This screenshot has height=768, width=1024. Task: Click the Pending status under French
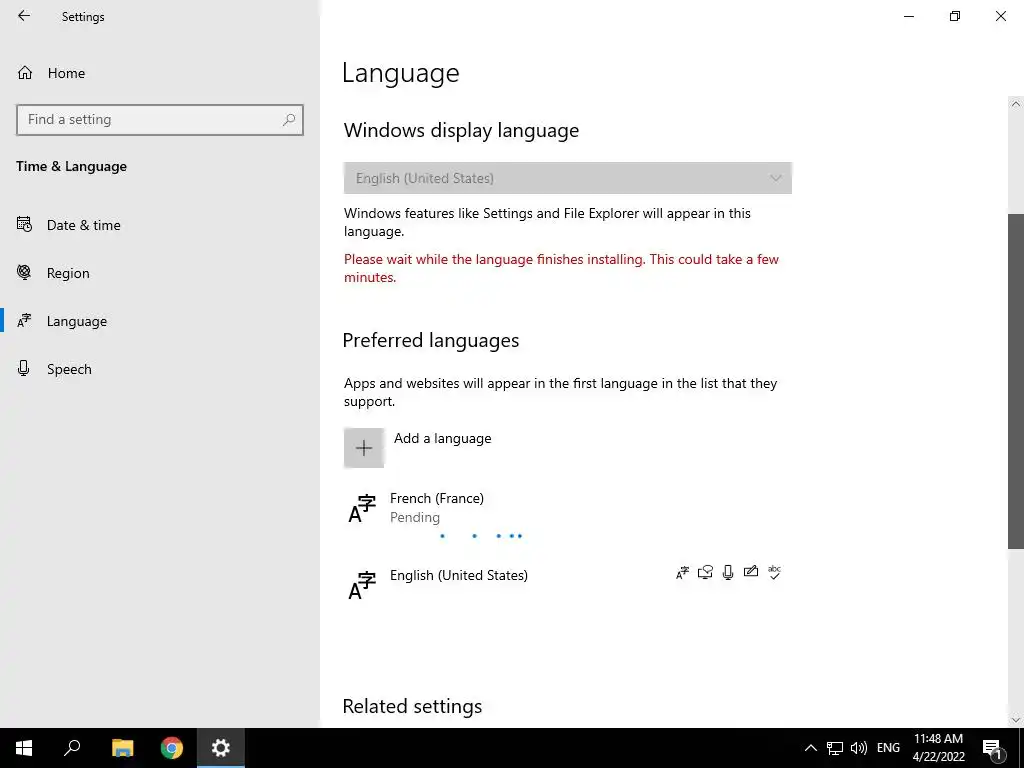point(415,517)
